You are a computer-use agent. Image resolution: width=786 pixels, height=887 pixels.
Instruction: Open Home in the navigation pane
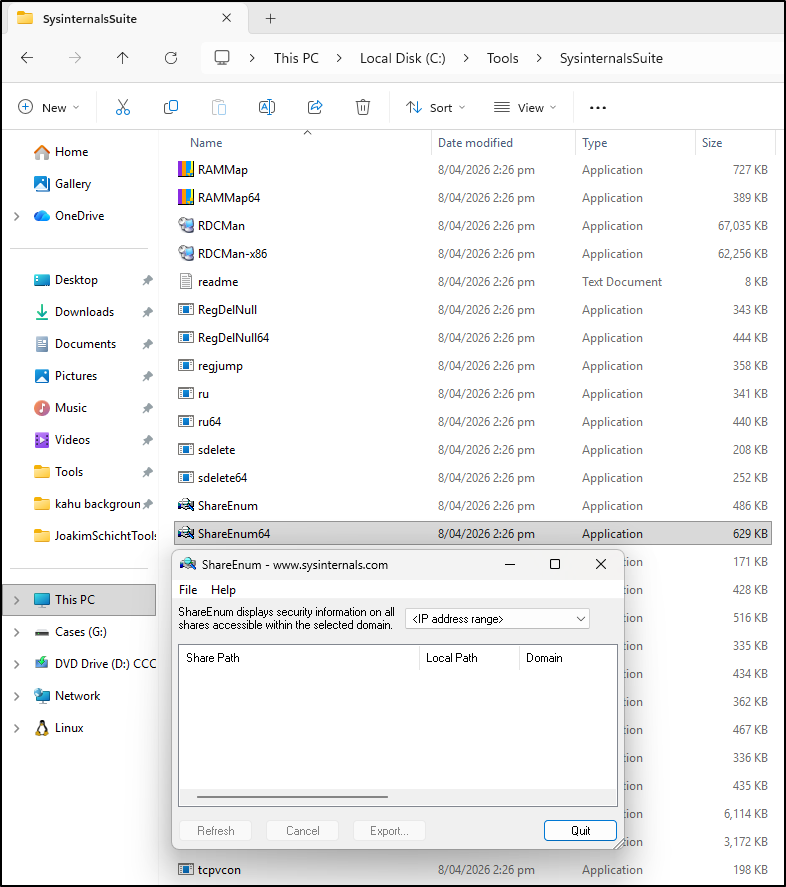(71, 152)
